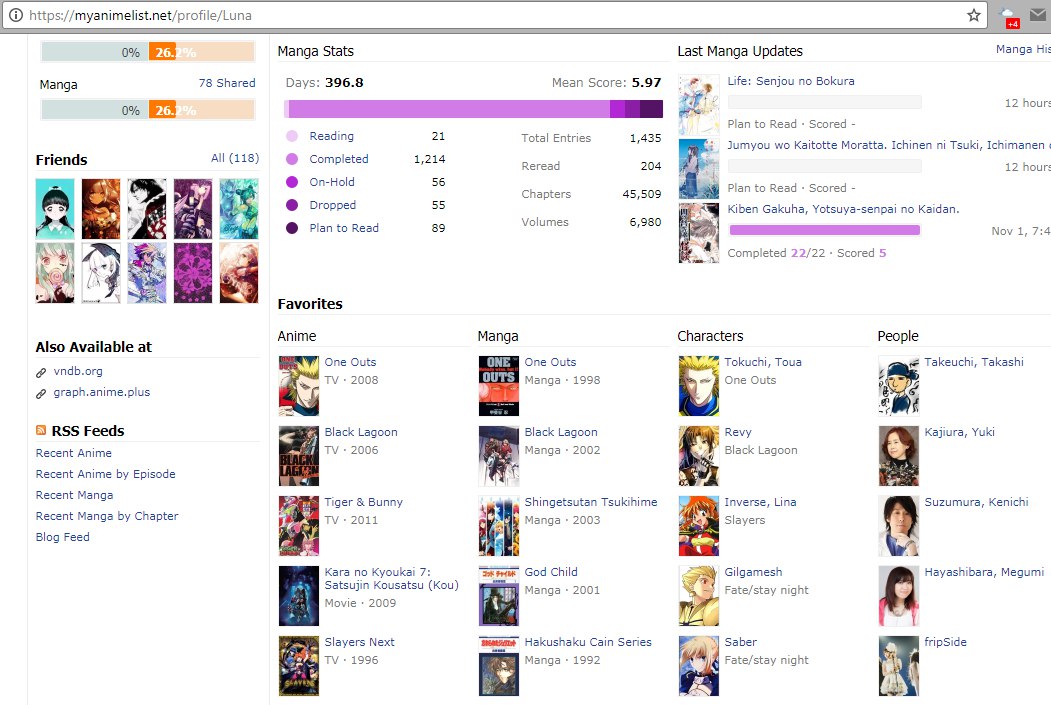Open 78 Shared manga link
The image size is (1051, 705).
tap(227, 83)
